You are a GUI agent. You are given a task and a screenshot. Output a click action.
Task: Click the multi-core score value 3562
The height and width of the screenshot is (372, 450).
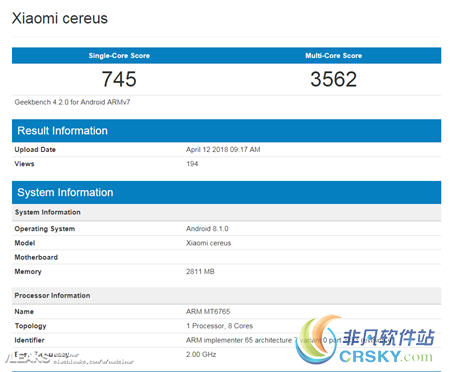pyautogui.click(x=333, y=79)
